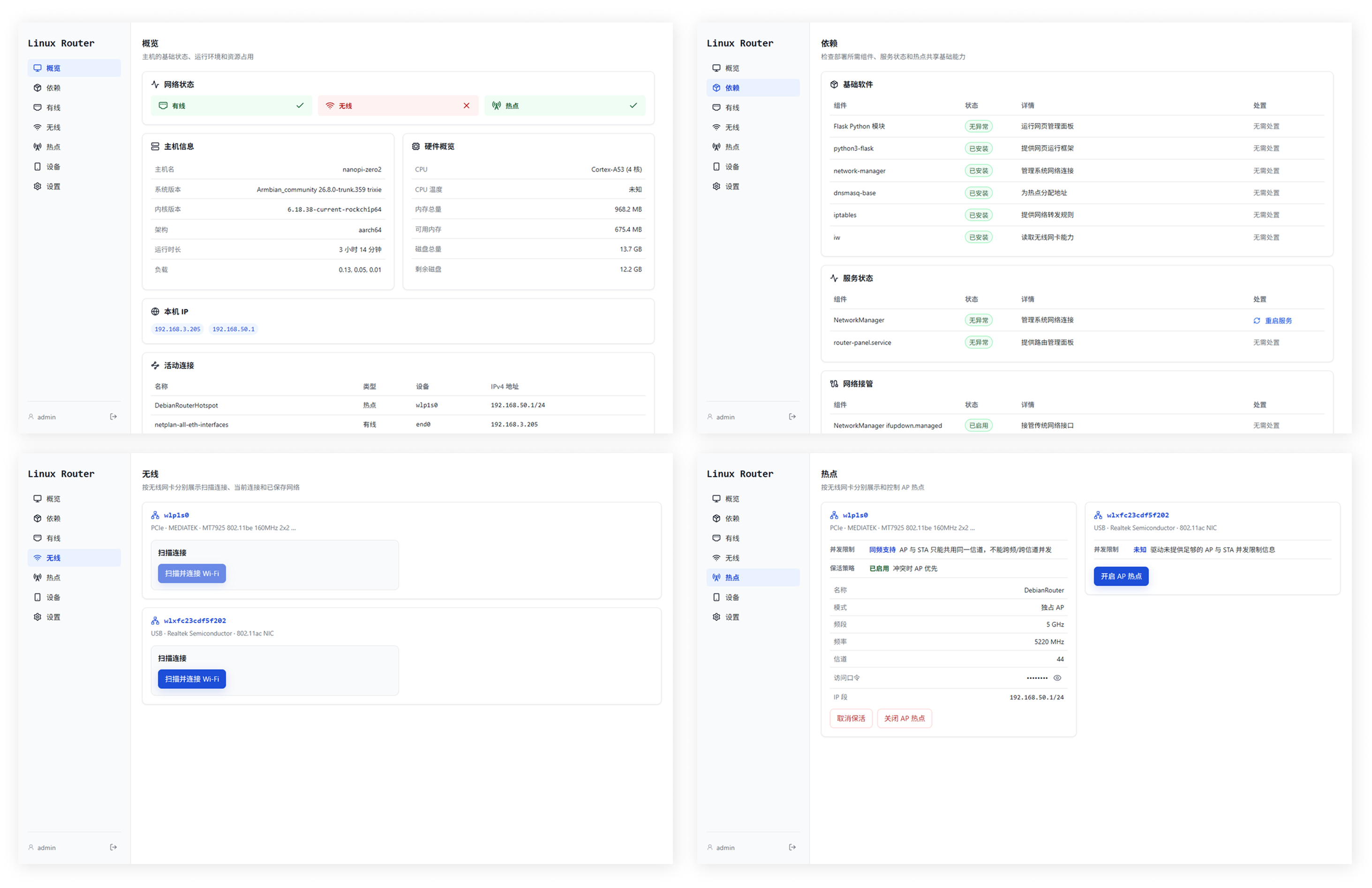Click the 192.168.3.205 IP chip under 本机 IP
Viewport: 1372px width, 888px height.
177,329
